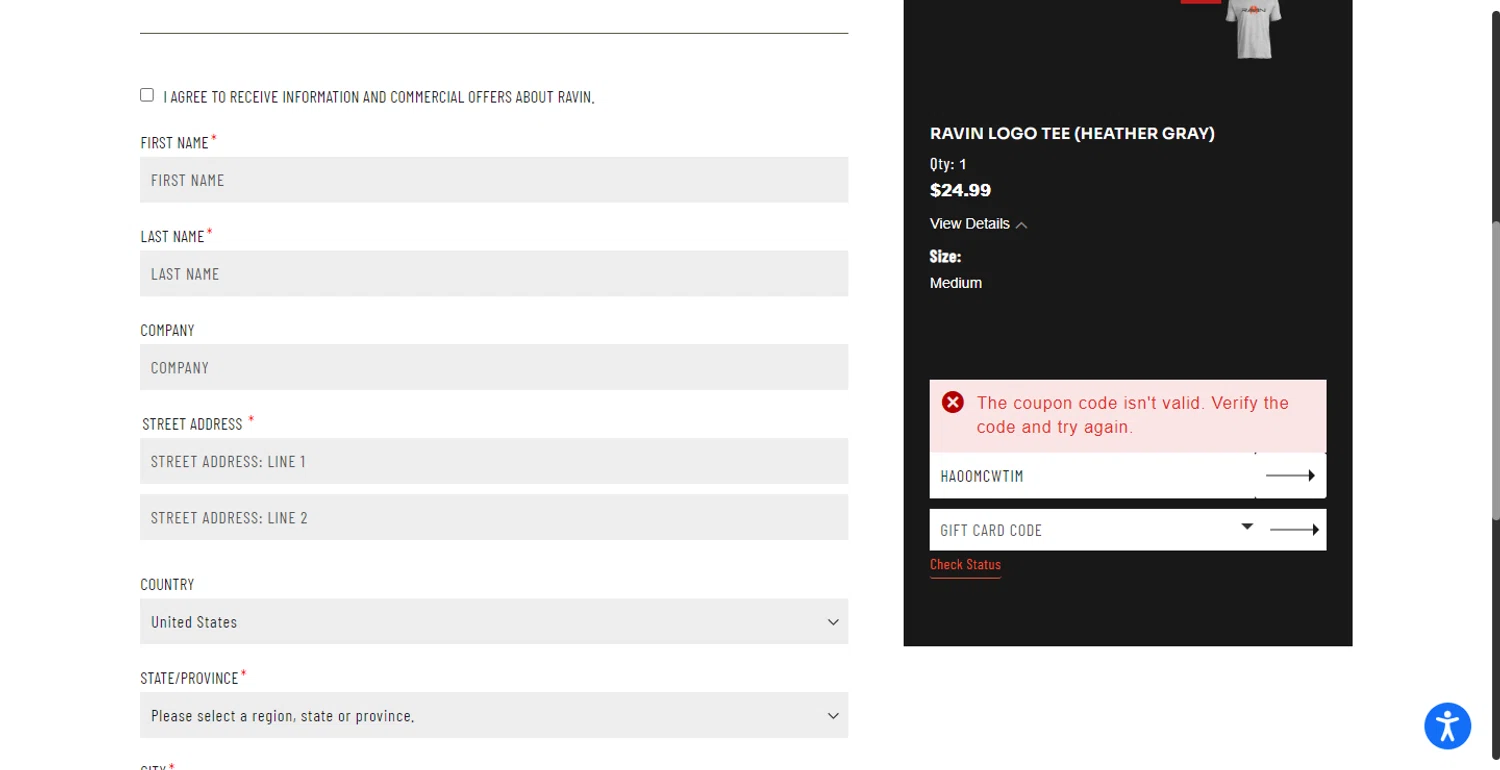Open the accessibility widget icon
Viewport: 1500px width, 770px height.
1447,726
